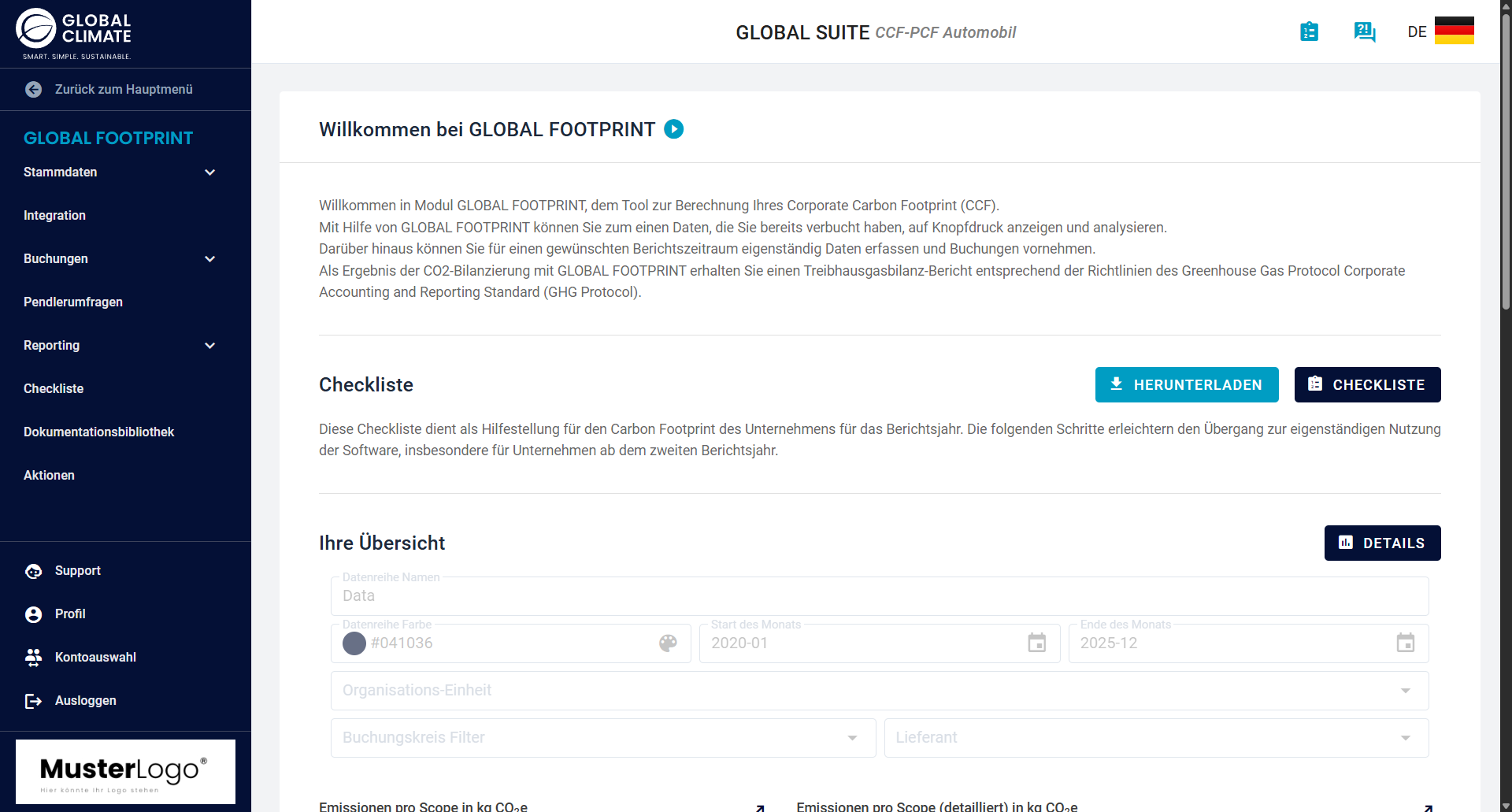Click the MusterLogo company logo
The width and height of the screenshot is (1512, 812).
(x=125, y=772)
